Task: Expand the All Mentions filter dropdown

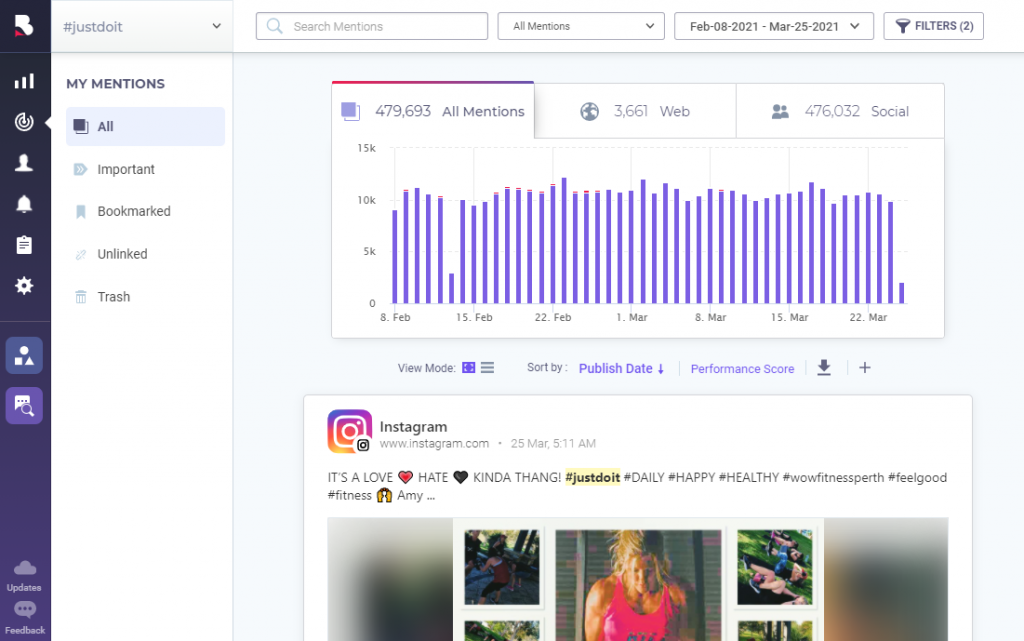Action: (x=580, y=25)
